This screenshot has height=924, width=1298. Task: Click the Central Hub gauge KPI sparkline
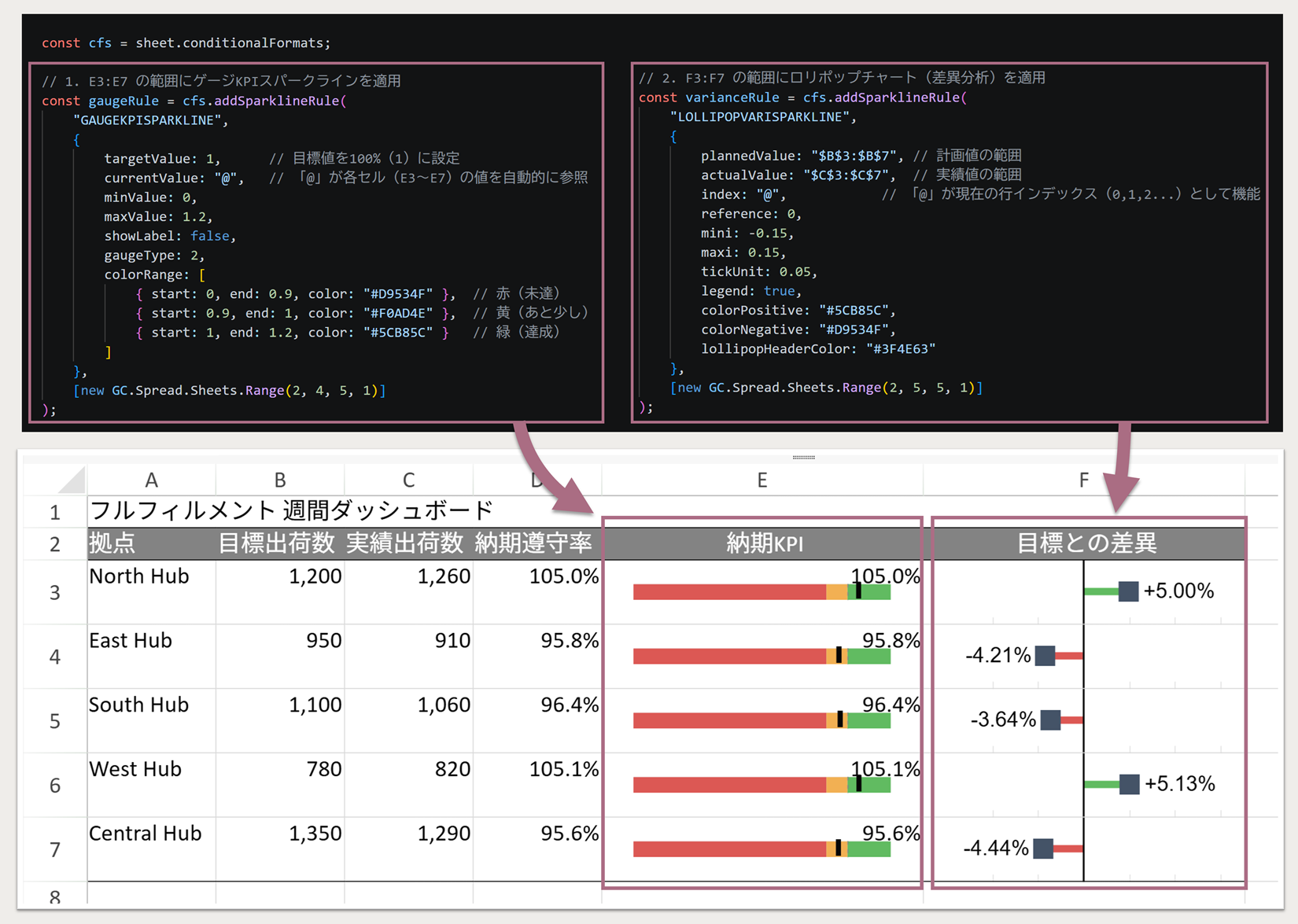point(761,849)
